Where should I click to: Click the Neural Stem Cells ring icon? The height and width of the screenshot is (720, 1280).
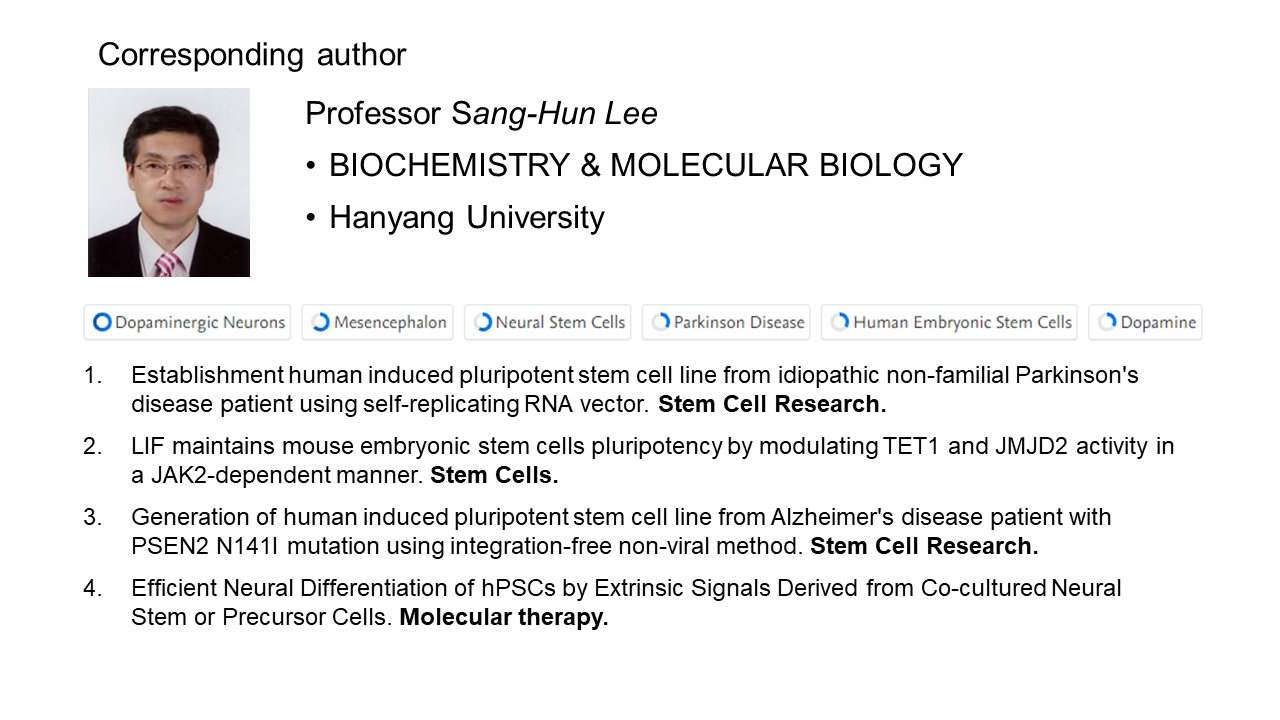483,322
